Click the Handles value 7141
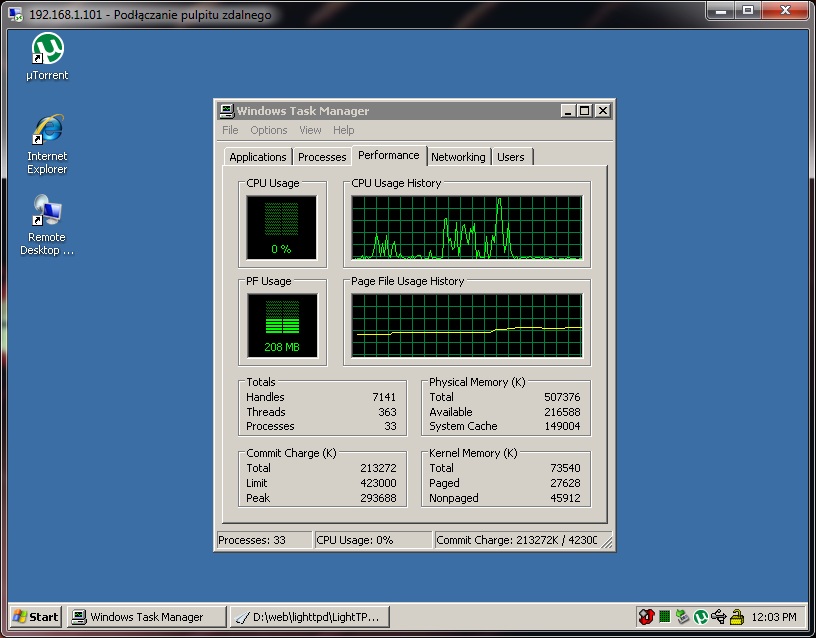 pyautogui.click(x=384, y=397)
